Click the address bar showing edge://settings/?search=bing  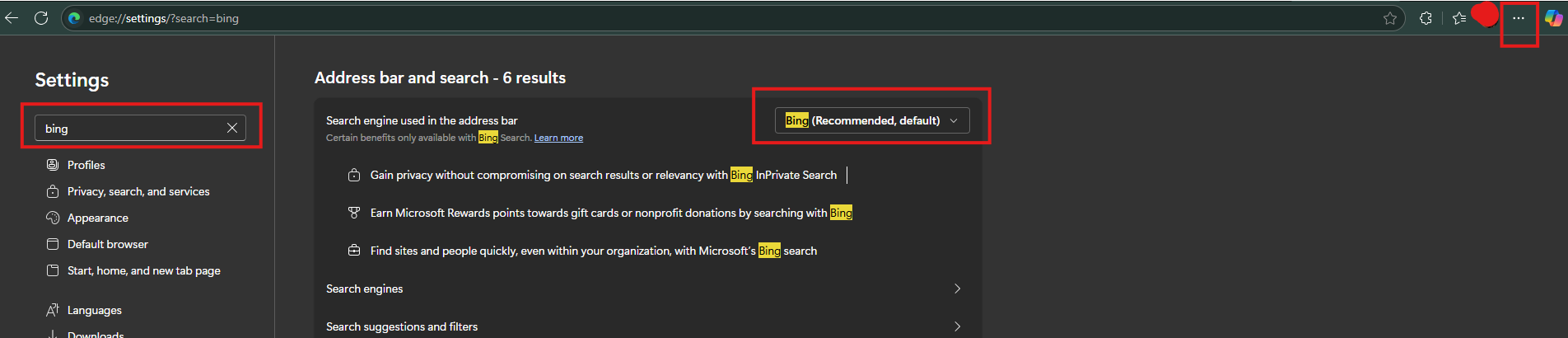pos(733,18)
